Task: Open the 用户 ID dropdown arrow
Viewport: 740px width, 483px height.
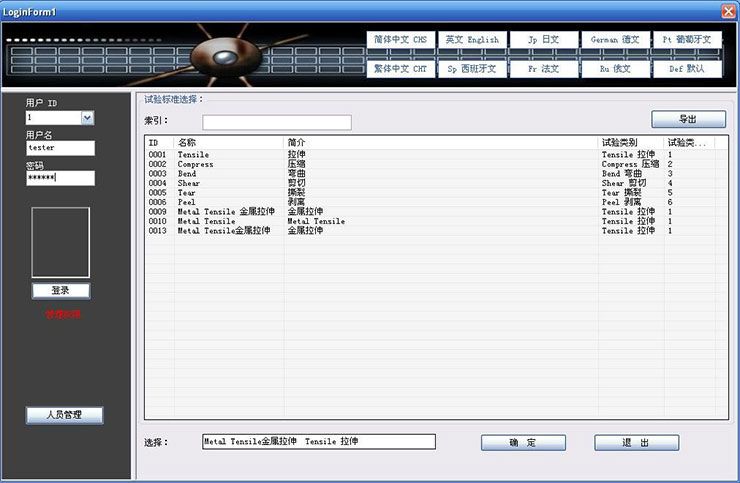Action: [x=87, y=118]
